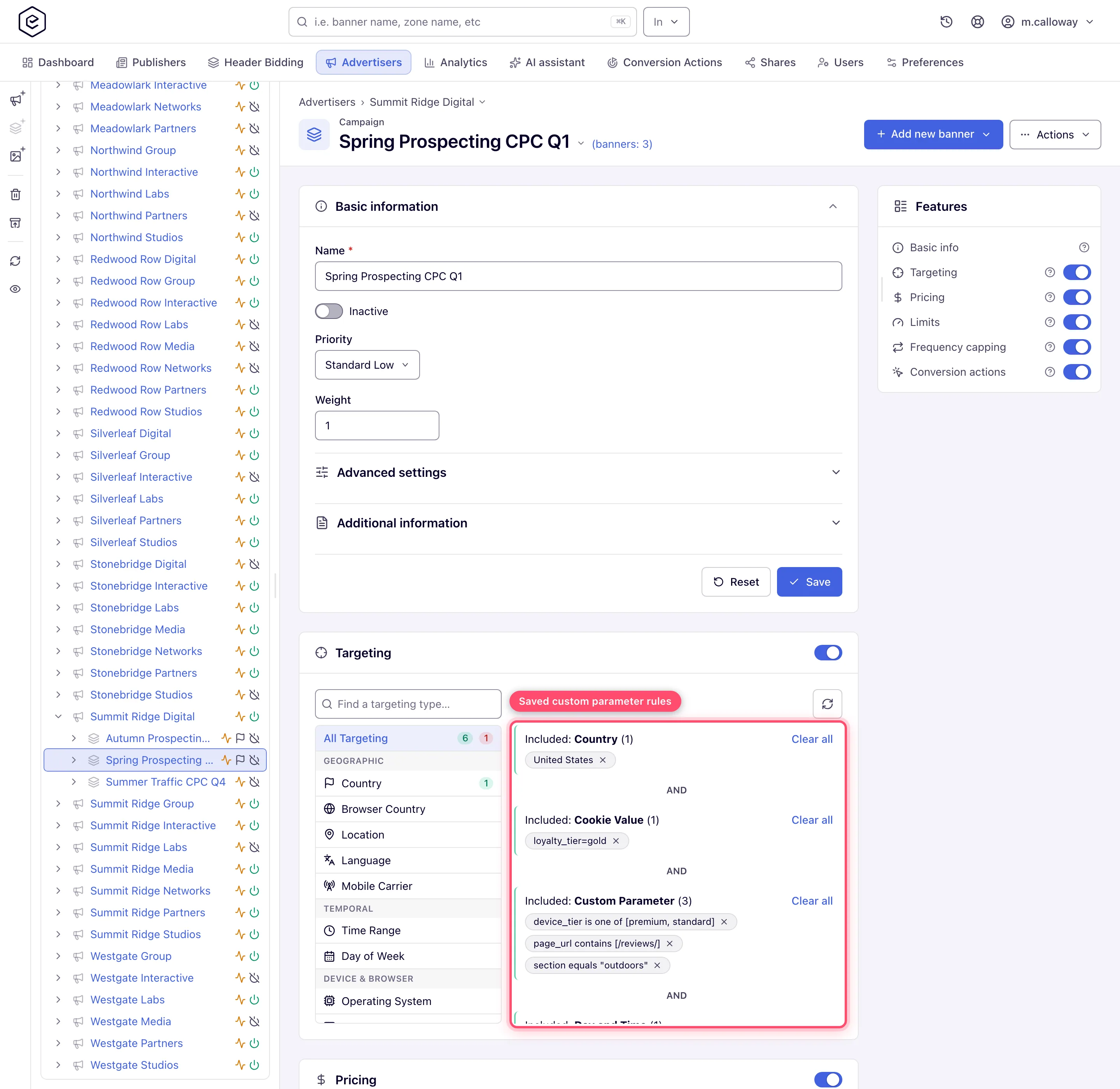Screen dimensions: 1120x1089
Task: Click Add new banner button
Action: pyautogui.click(x=933, y=135)
